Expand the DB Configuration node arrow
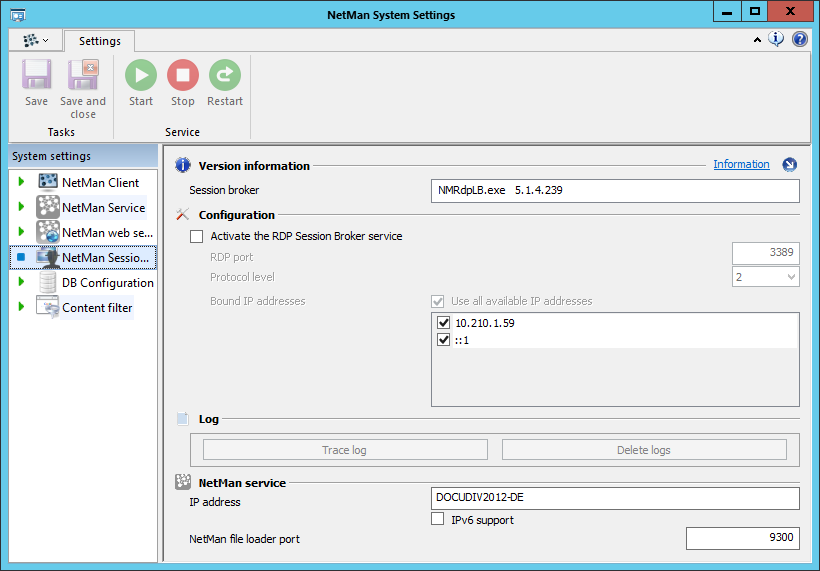Viewport: 820px width, 571px height. (21, 282)
